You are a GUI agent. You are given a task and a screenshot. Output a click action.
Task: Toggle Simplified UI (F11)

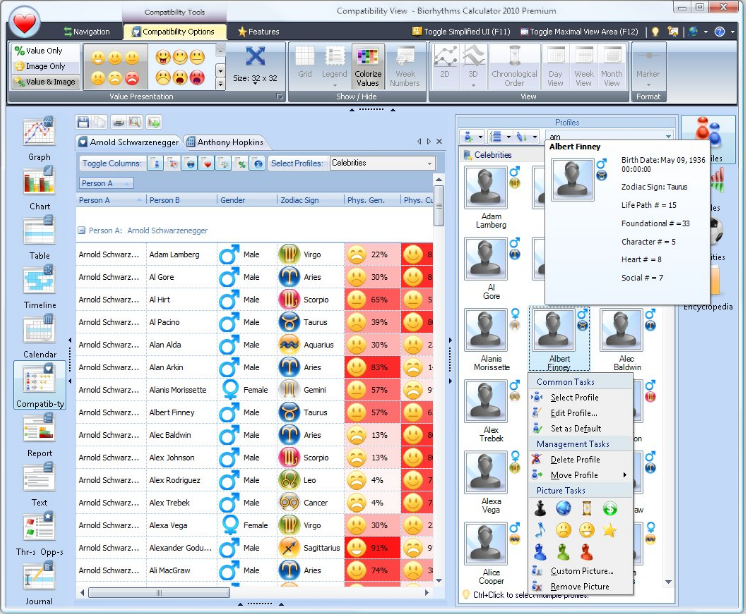pos(461,31)
